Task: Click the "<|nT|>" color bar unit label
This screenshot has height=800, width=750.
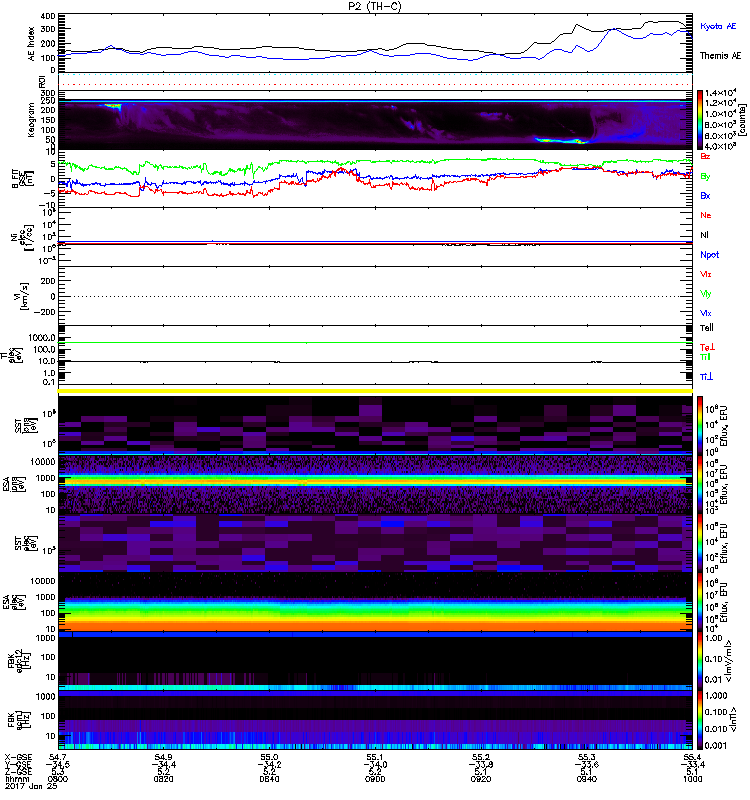Action: pos(735,720)
